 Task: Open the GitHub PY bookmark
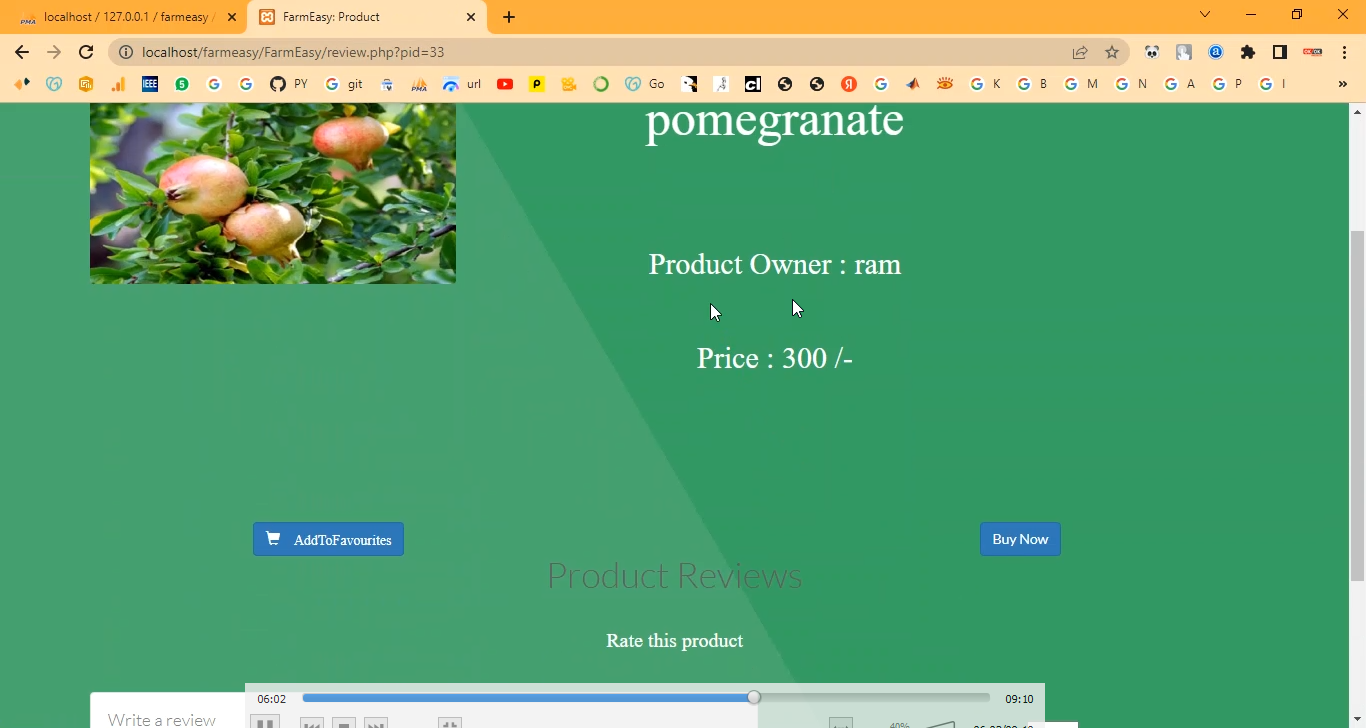pos(288,84)
